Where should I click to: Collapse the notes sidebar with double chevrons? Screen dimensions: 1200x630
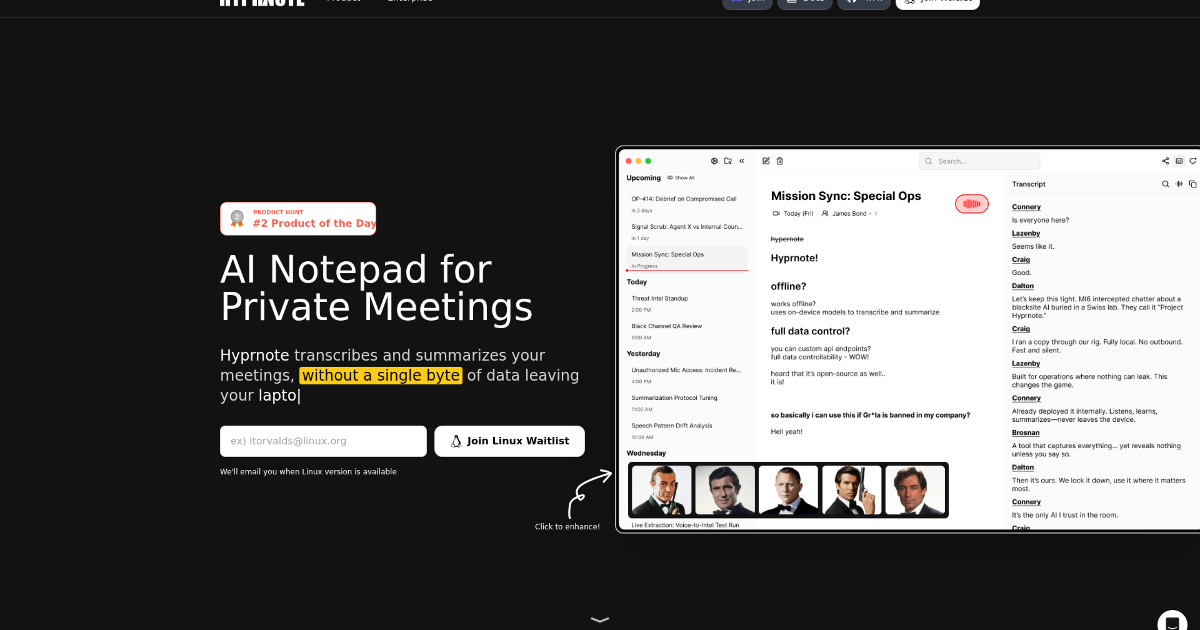click(741, 161)
